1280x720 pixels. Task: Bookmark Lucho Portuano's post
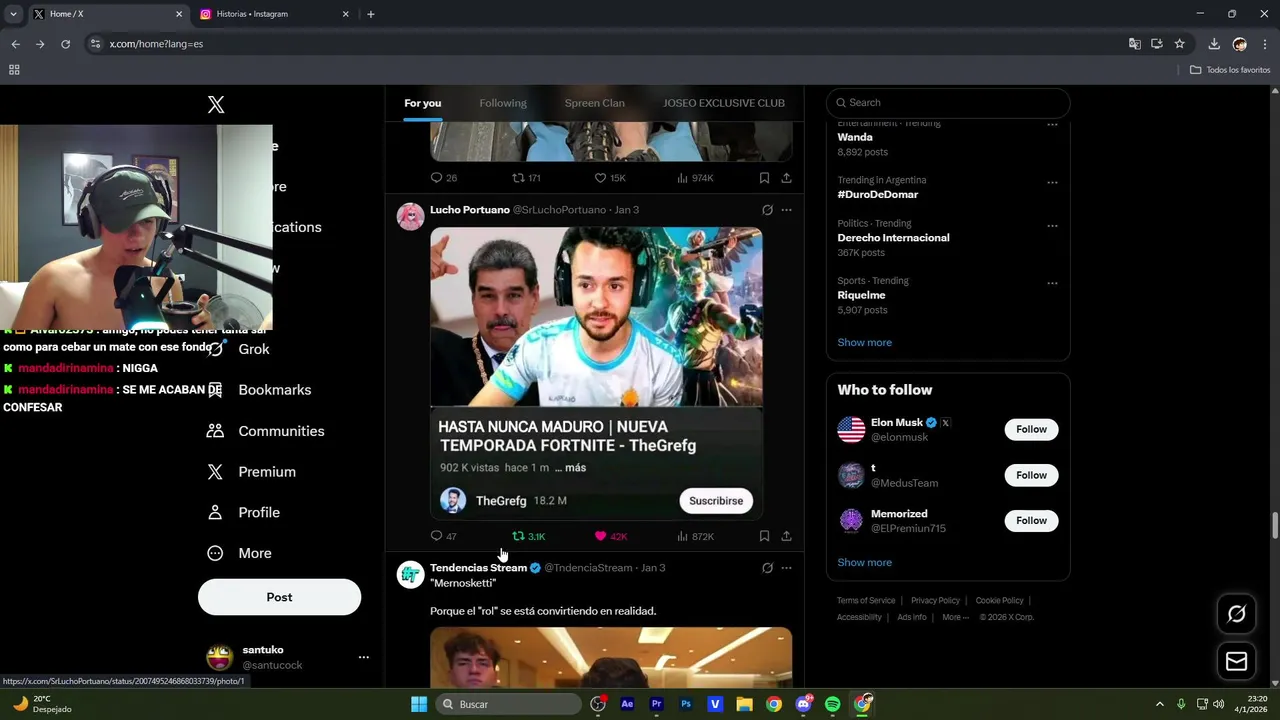tap(764, 536)
